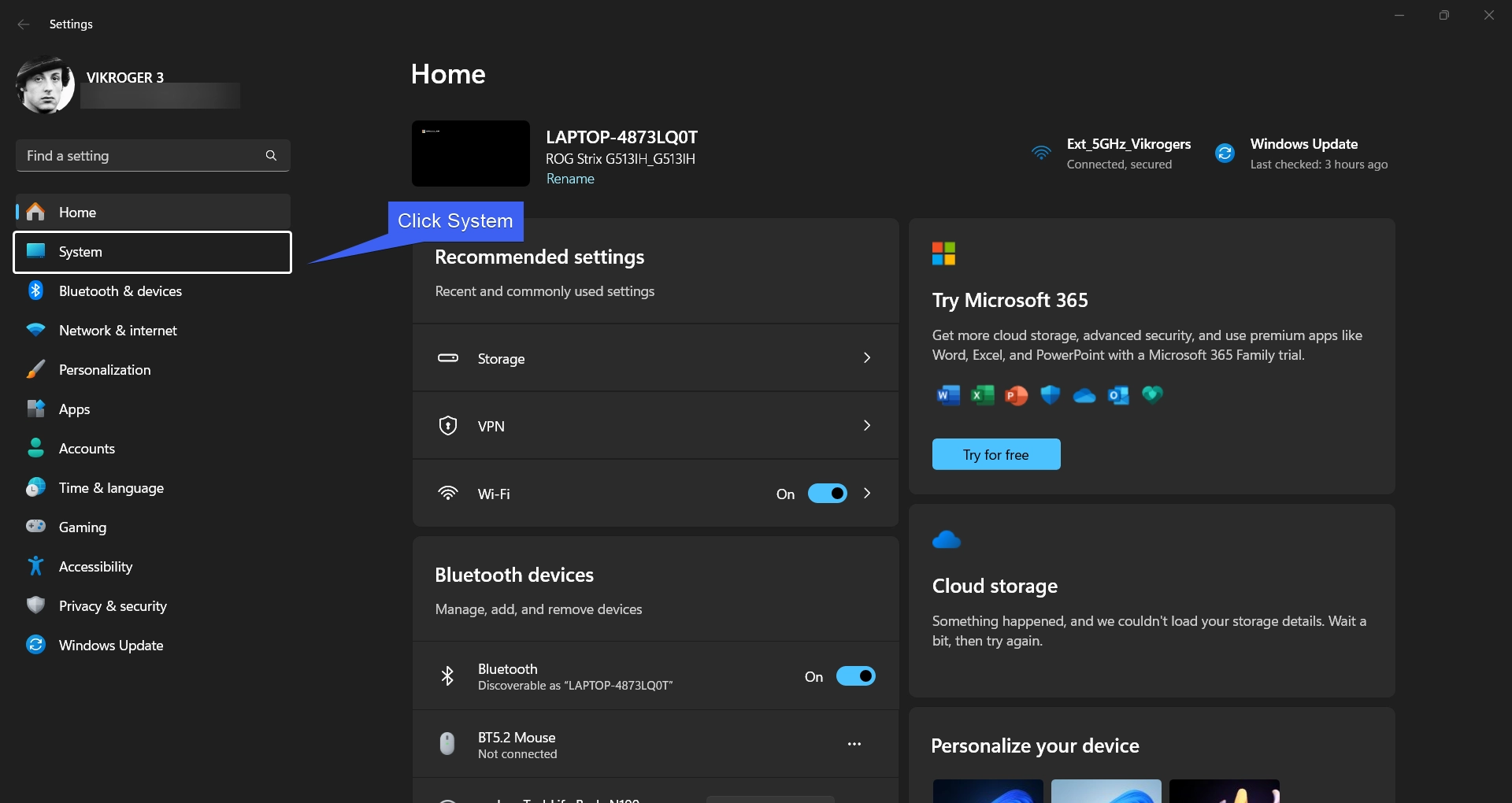Click the Apps icon in sidebar
This screenshot has width=1512, height=803.
coord(35,409)
